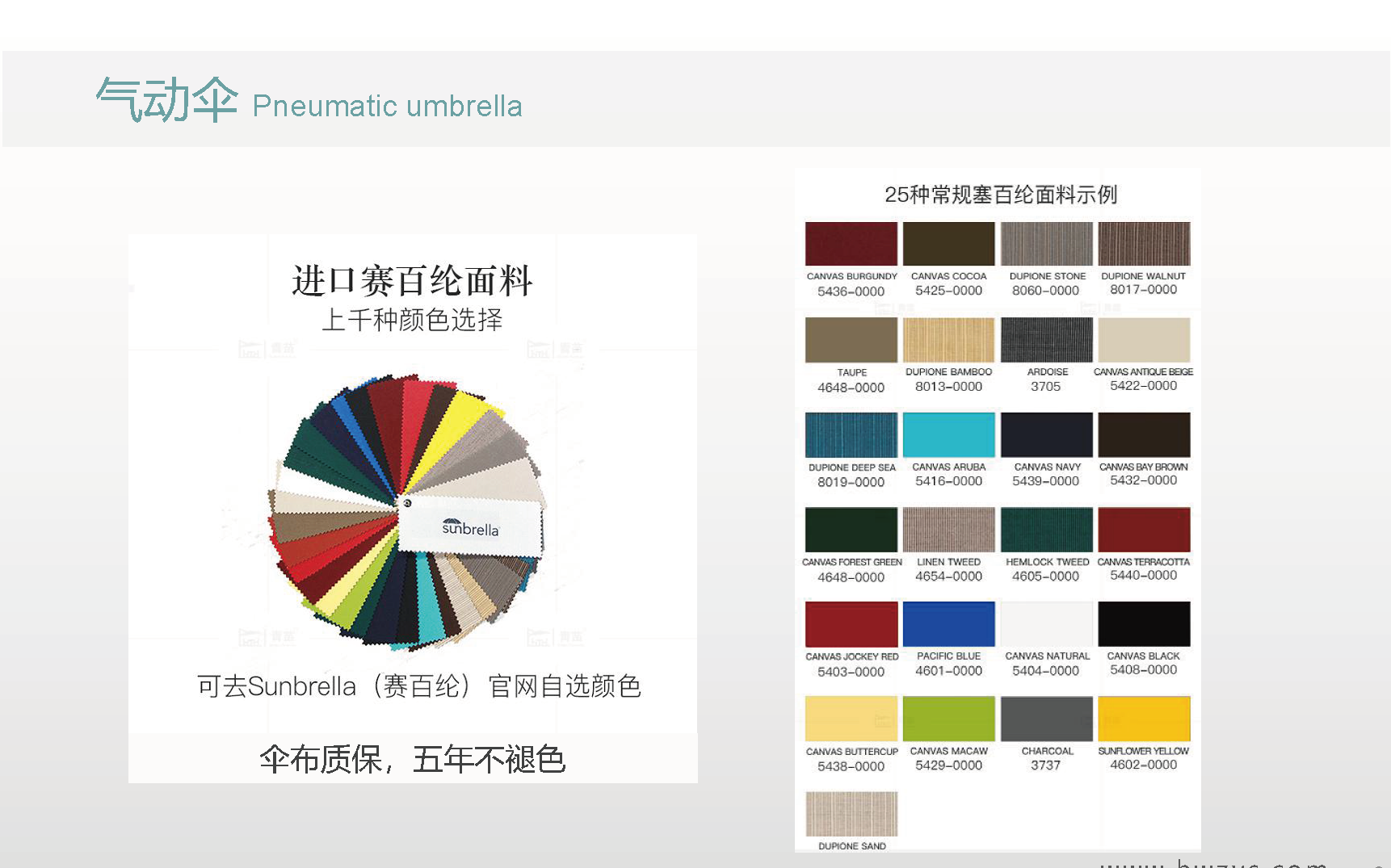Image resolution: width=1391 pixels, height=868 pixels.
Task: Click the '伞布质保，五年不褪色' caption
Action: [412, 759]
